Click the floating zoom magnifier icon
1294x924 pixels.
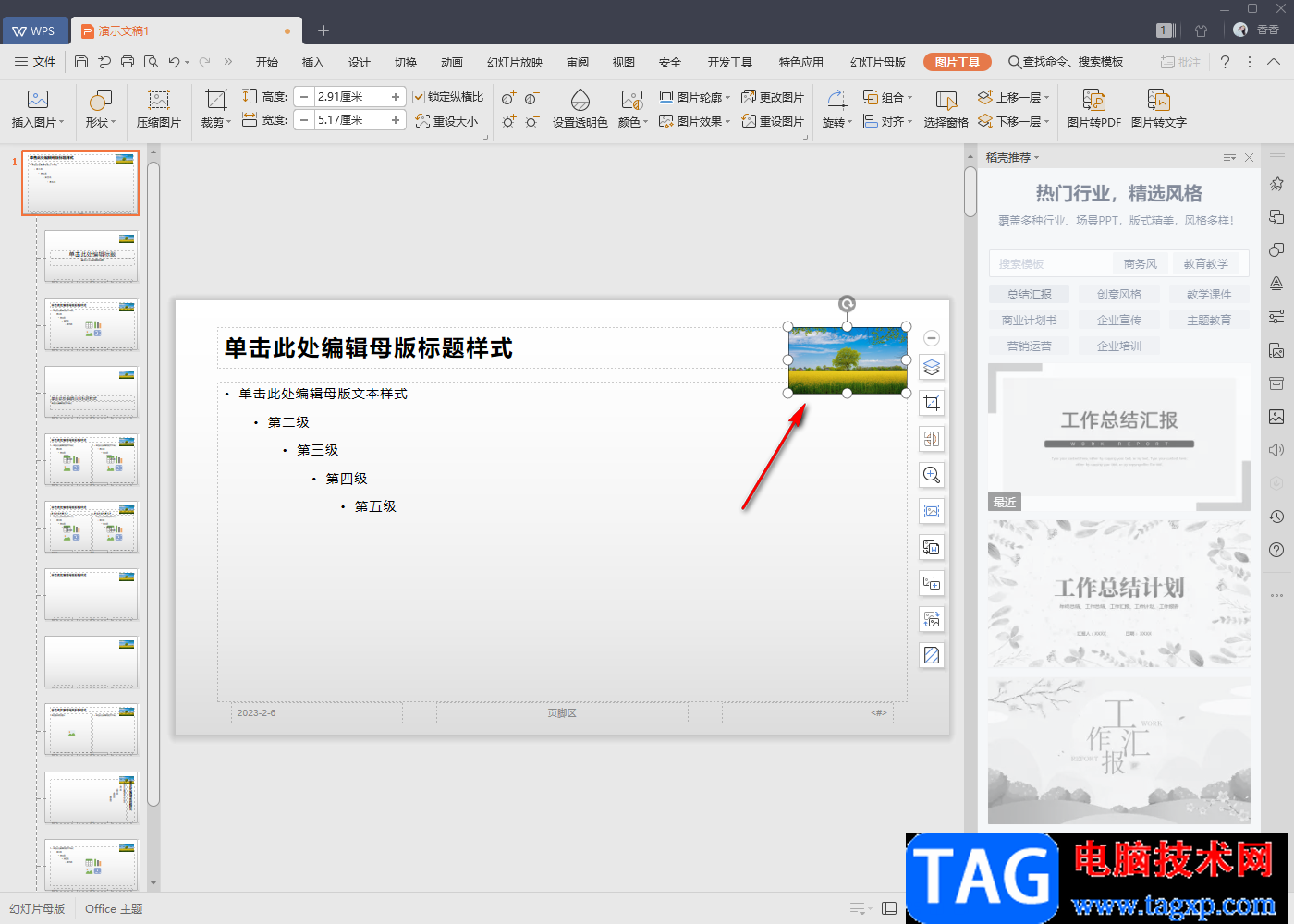(x=932, y=475)
